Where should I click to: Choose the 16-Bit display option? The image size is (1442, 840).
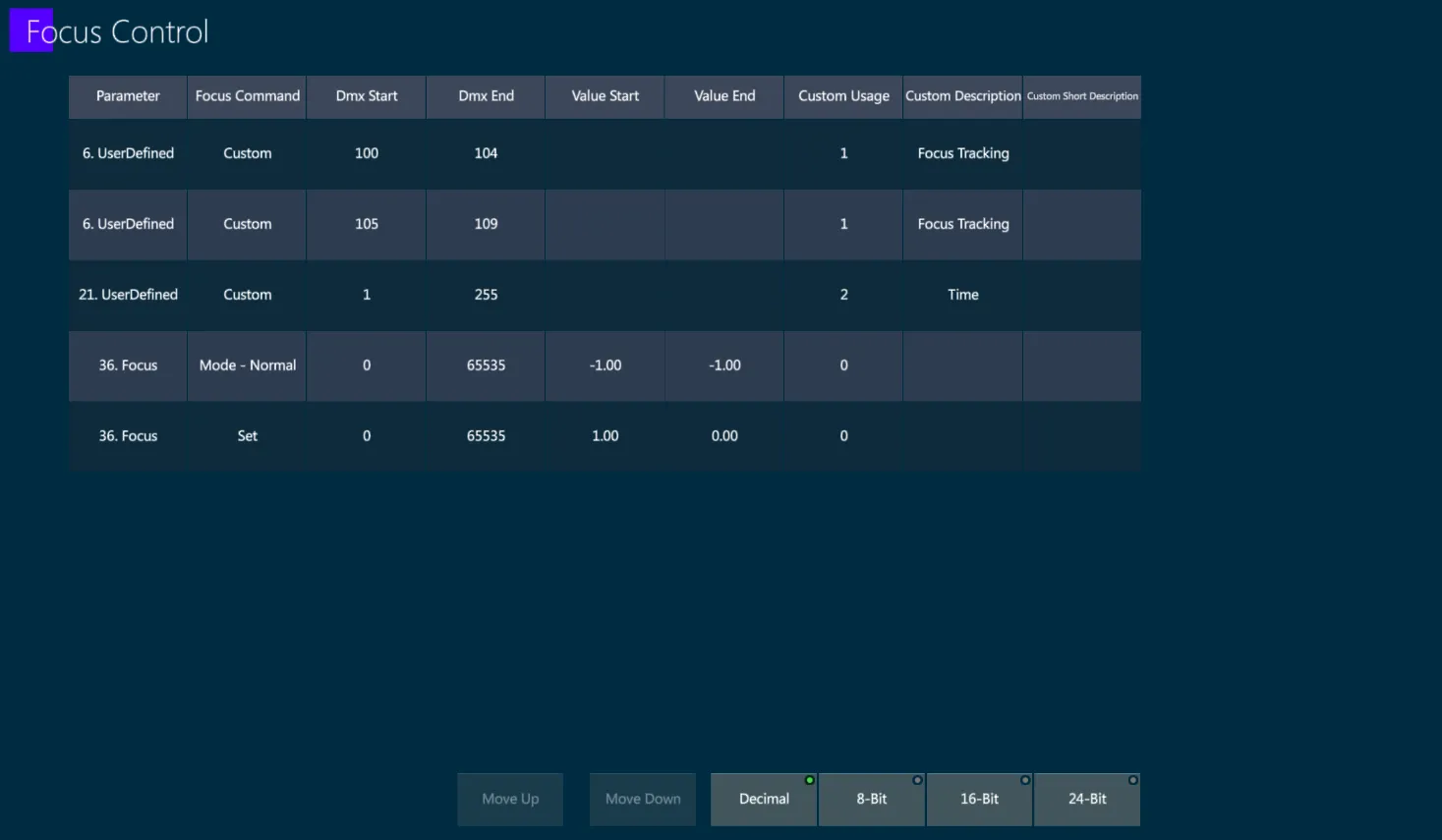(x=979, y=799)
